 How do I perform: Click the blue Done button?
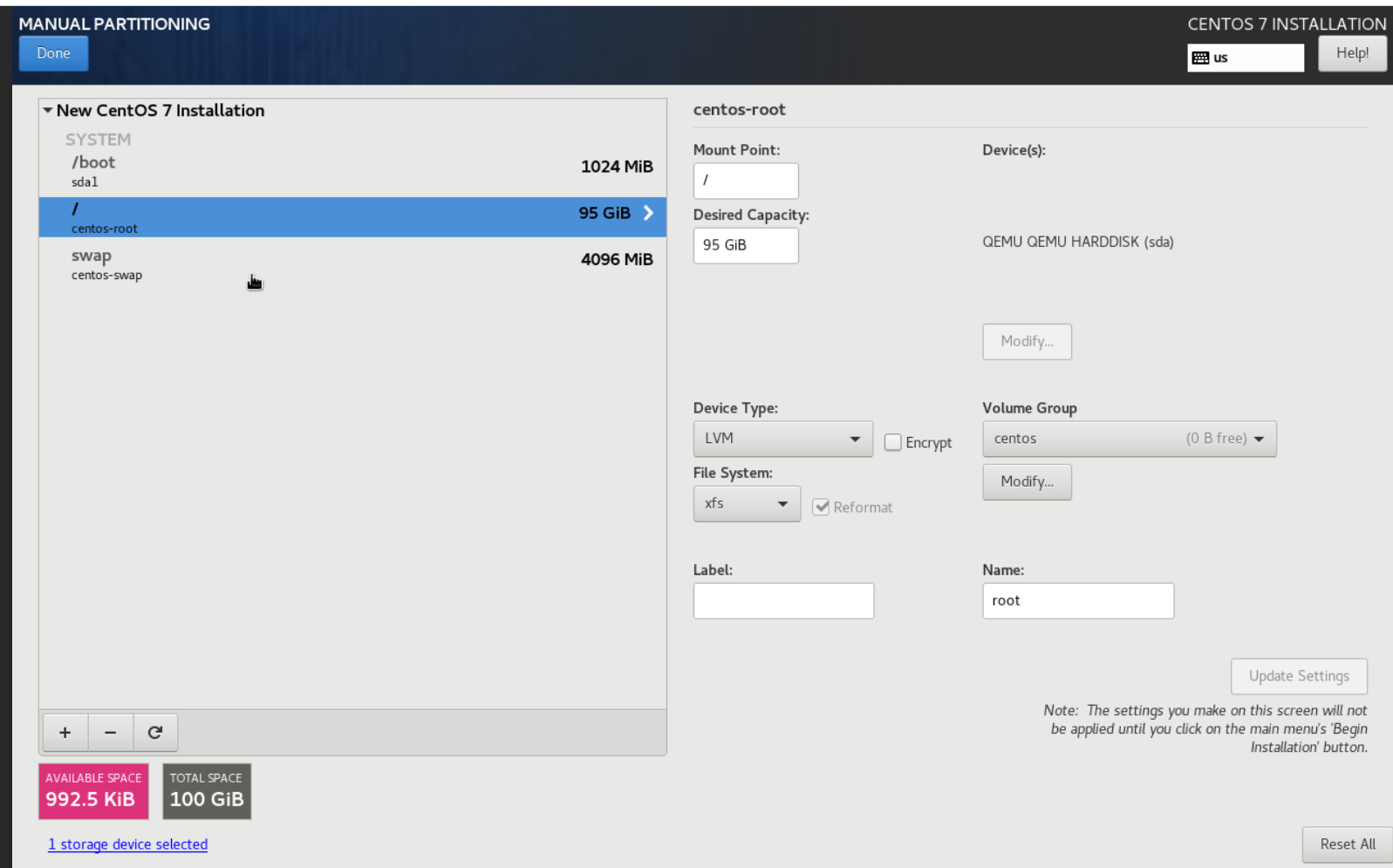click(x=53, y=53)
